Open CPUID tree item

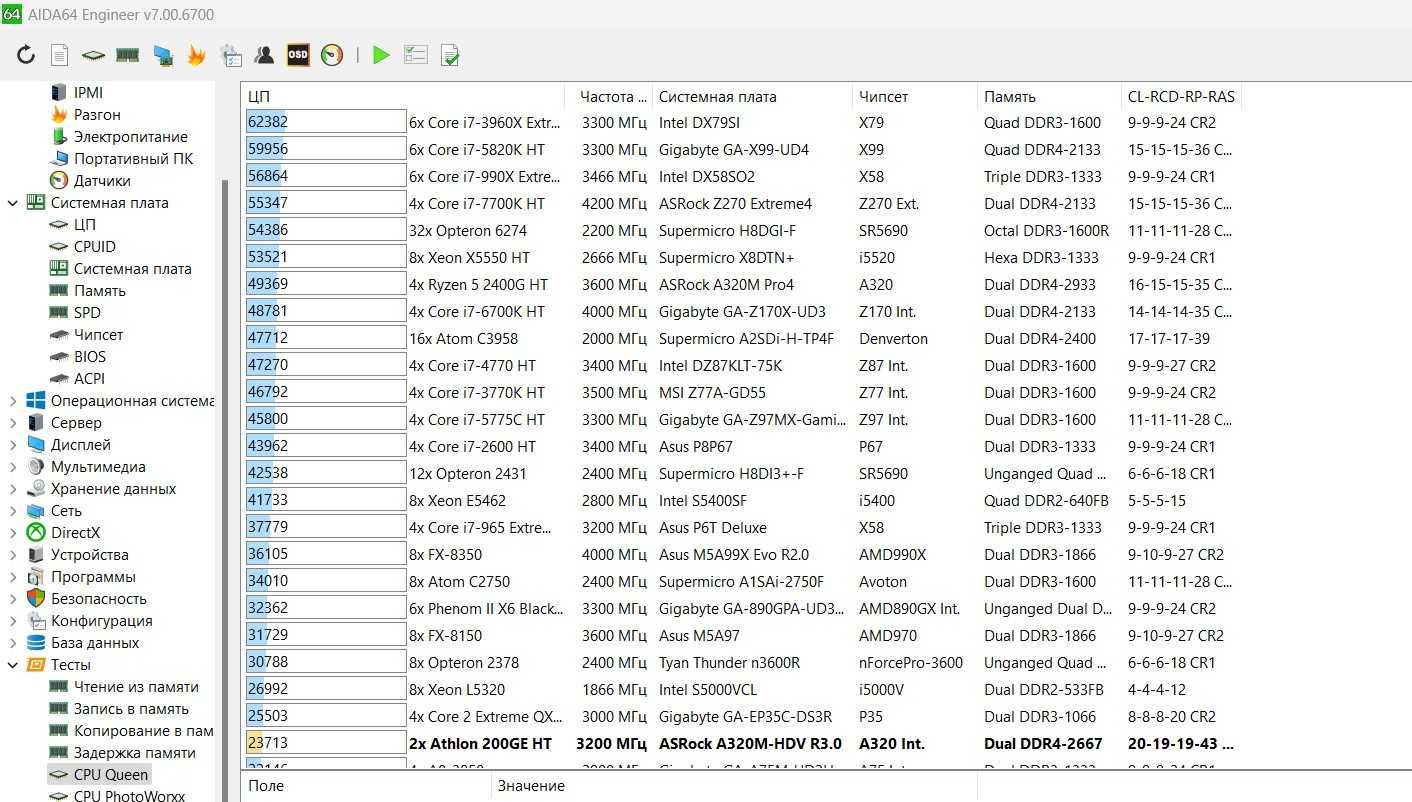[95, 246]
